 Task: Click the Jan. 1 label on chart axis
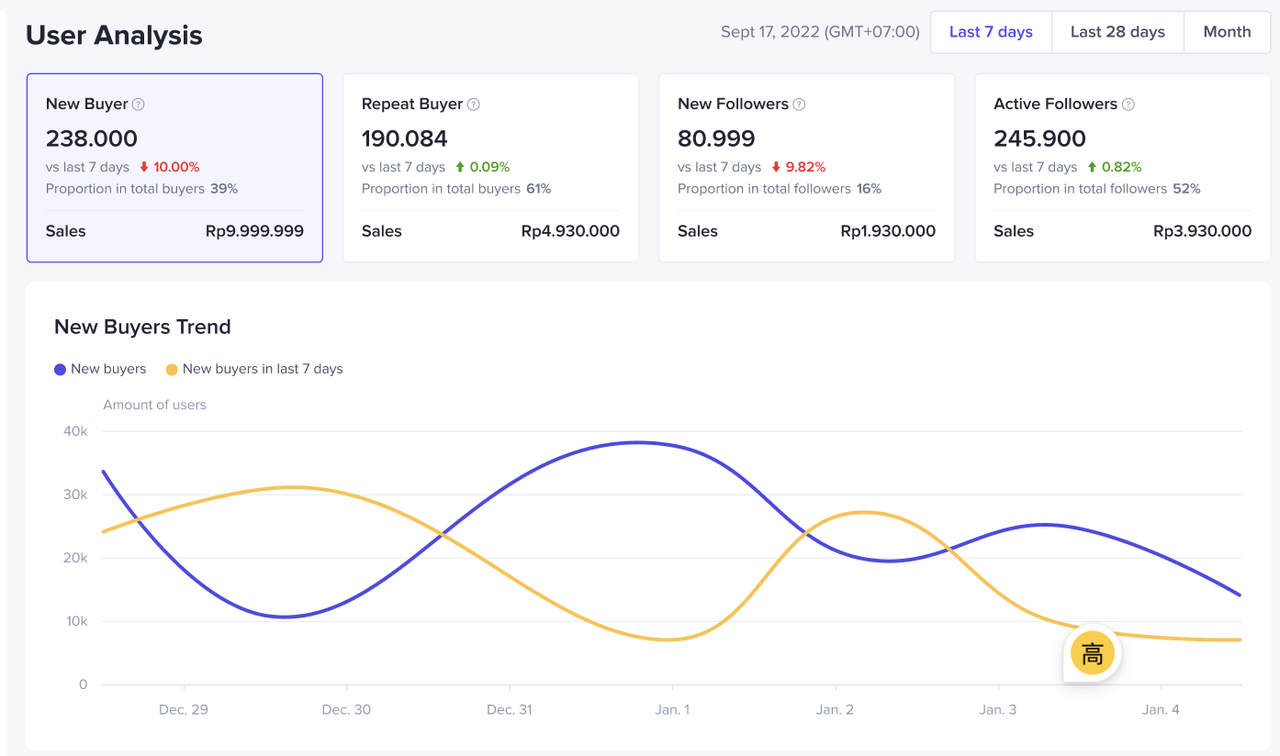coord(672,710)
